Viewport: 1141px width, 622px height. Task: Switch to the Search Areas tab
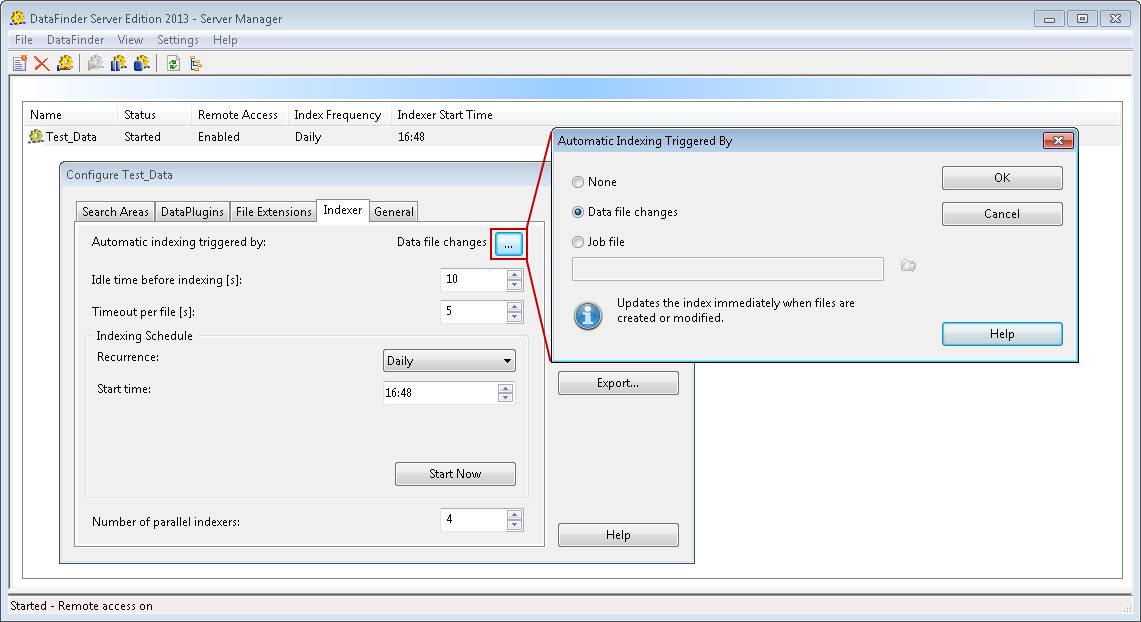[115, 212]
